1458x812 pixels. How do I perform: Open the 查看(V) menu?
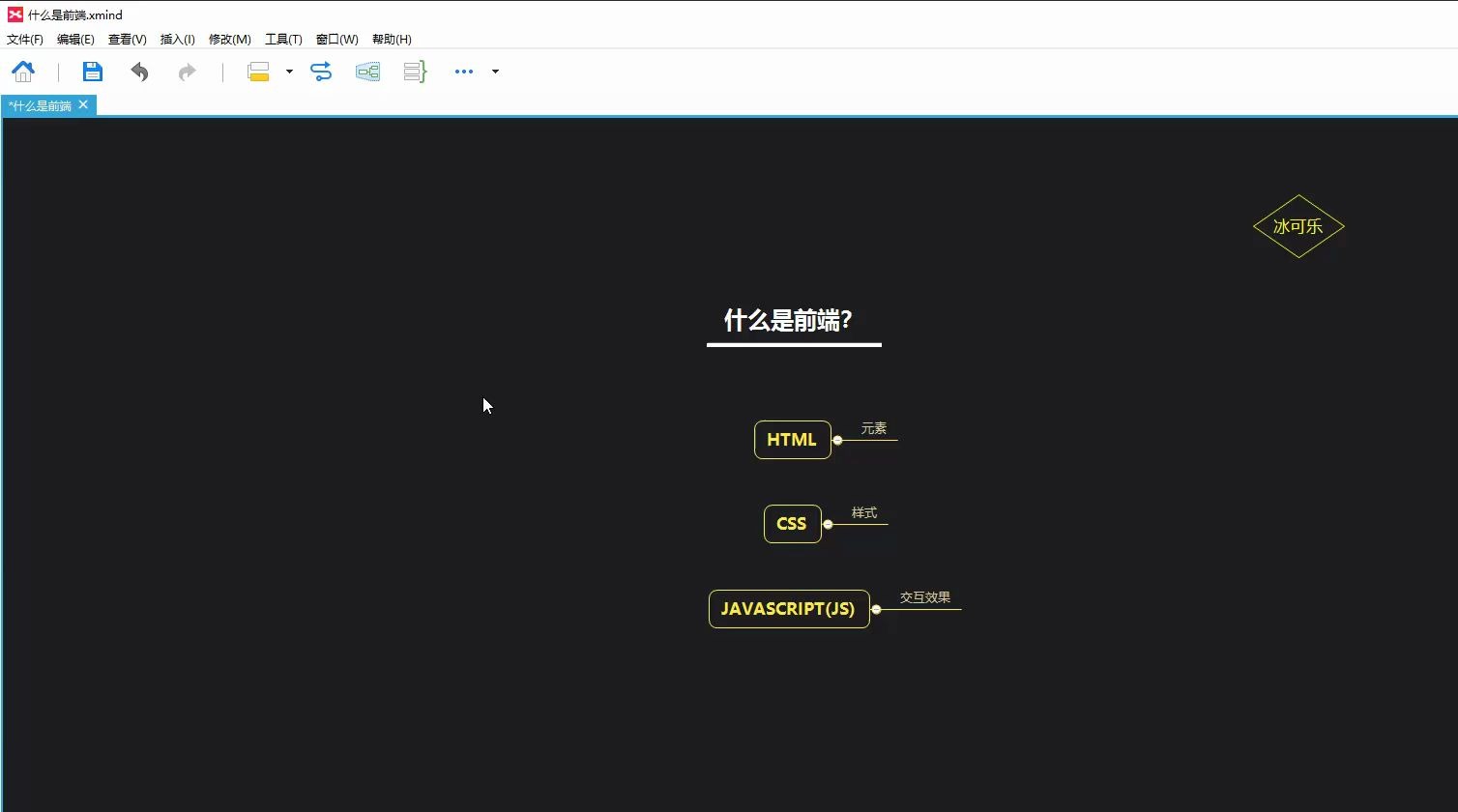pyautogui.click(x=127, y=40)
